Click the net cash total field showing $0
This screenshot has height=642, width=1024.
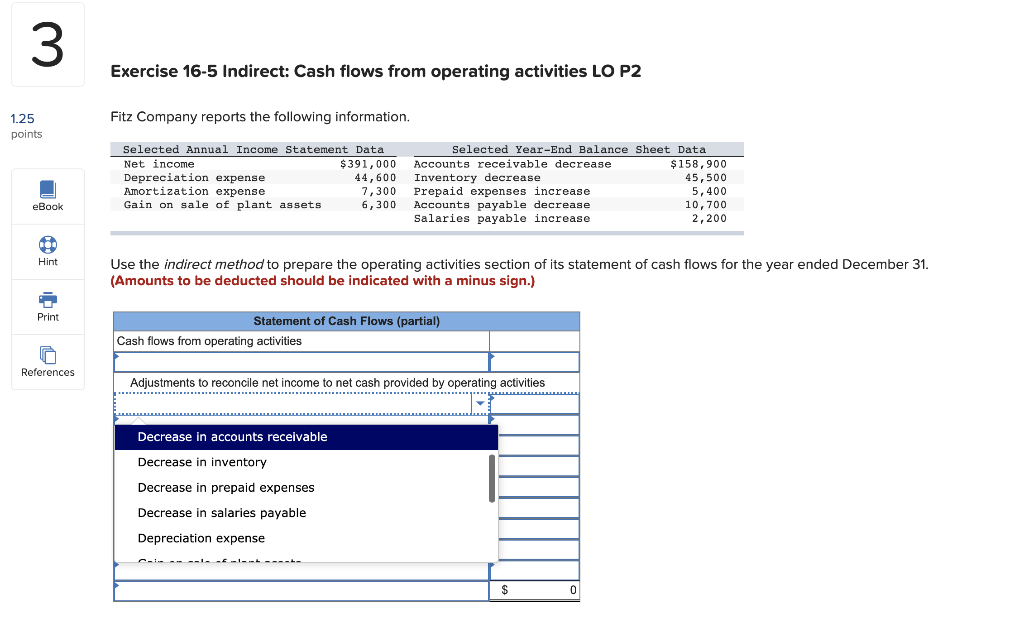(534, 590)
